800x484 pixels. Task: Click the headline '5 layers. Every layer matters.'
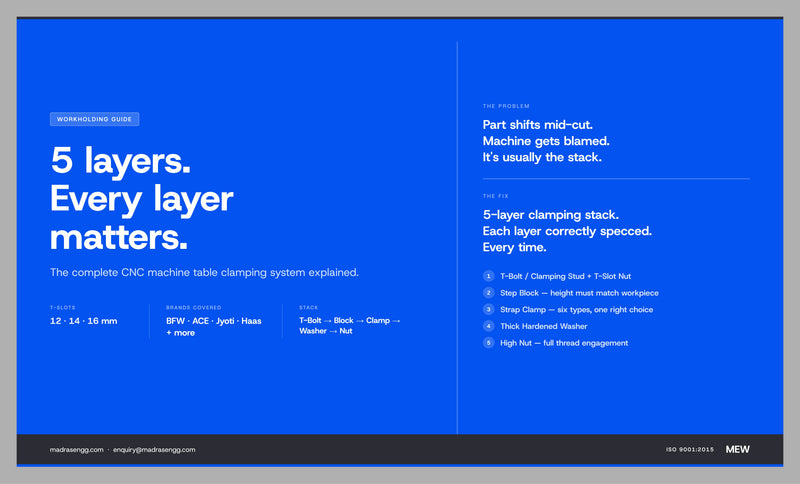(x=142, y=198)
